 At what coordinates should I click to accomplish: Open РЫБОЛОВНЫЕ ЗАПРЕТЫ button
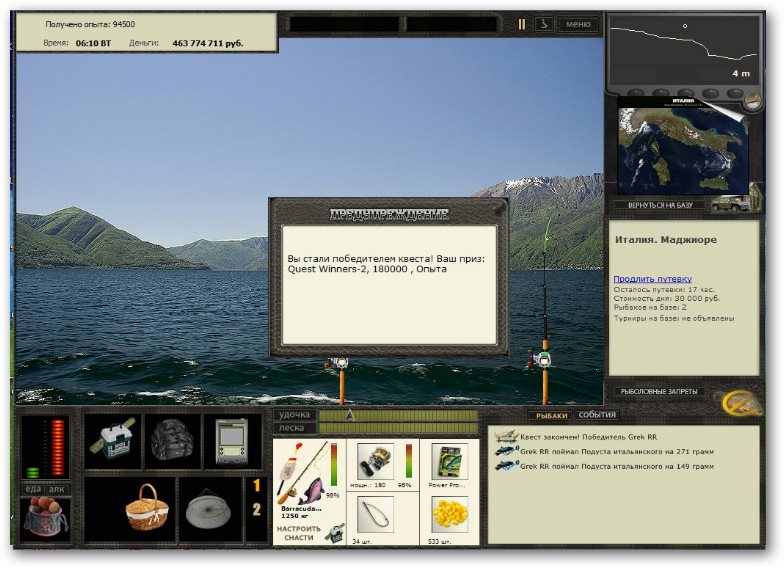pos(658,392)
